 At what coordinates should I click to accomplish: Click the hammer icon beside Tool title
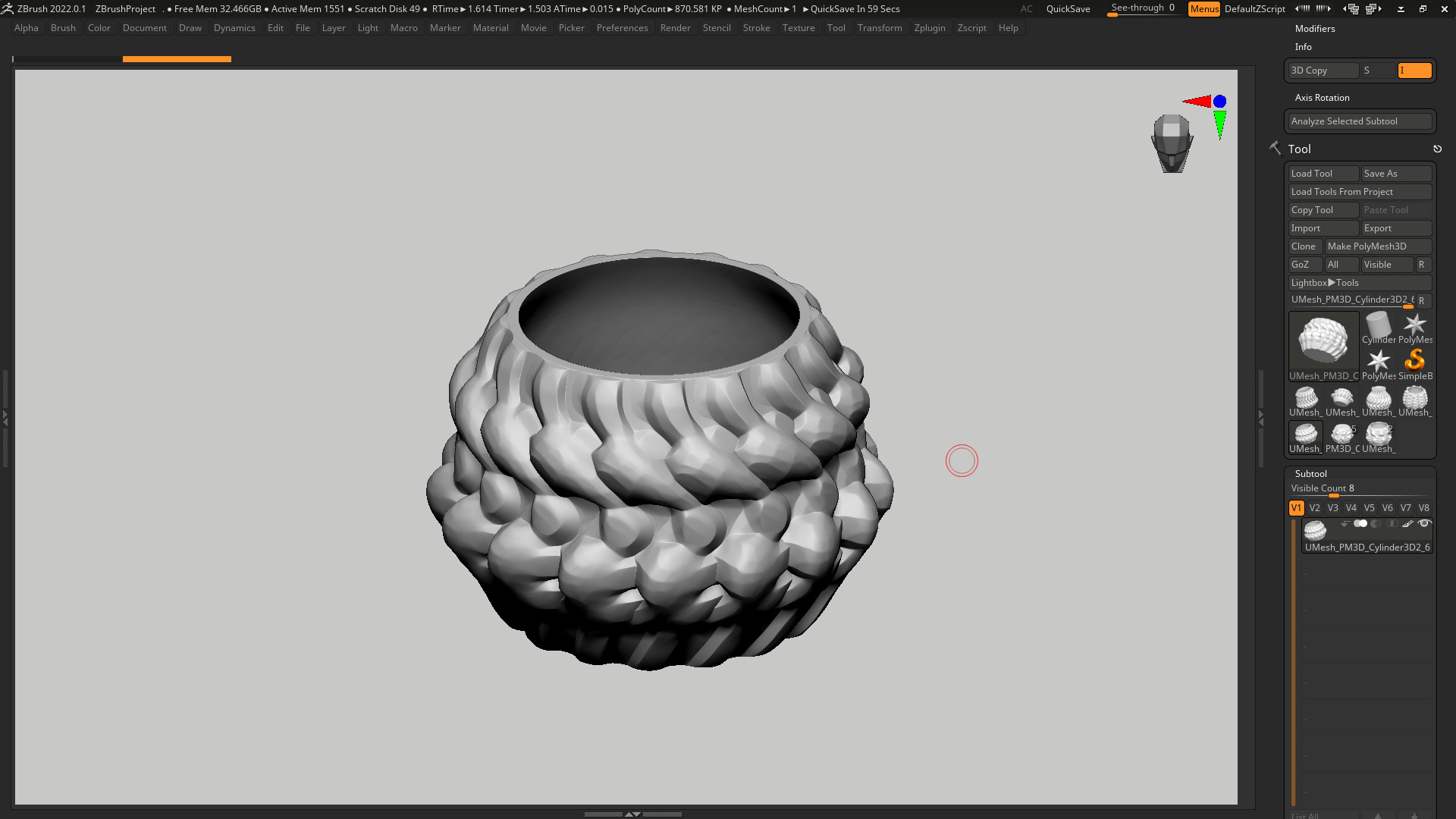pyautogui.click(x=1275, y=148)
